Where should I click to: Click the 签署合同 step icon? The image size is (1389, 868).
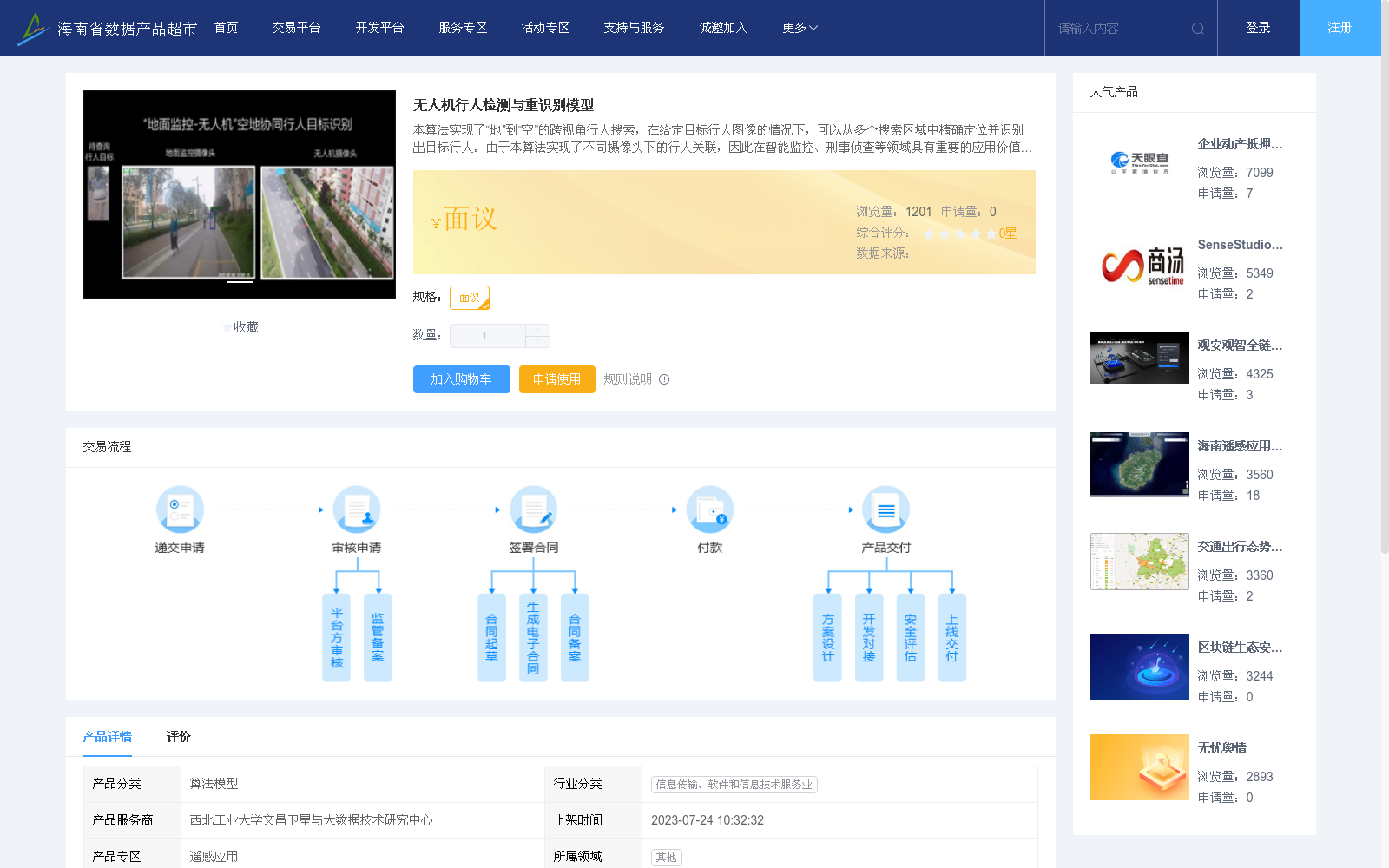click(x=533, y=510)
